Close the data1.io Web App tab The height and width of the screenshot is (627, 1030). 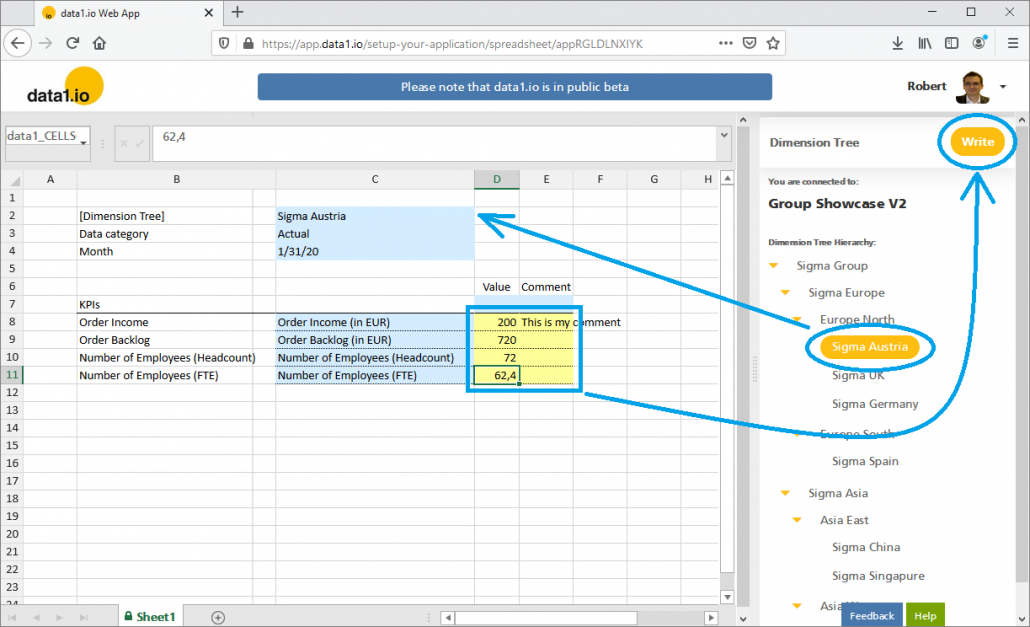click(x=209, y=12)
